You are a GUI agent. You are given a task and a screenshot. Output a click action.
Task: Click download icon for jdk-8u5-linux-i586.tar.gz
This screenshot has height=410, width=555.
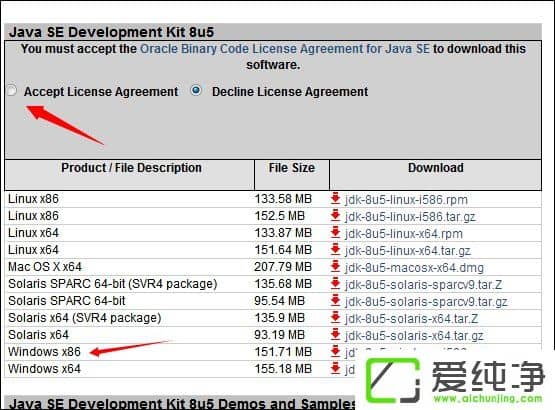[335, 216]
